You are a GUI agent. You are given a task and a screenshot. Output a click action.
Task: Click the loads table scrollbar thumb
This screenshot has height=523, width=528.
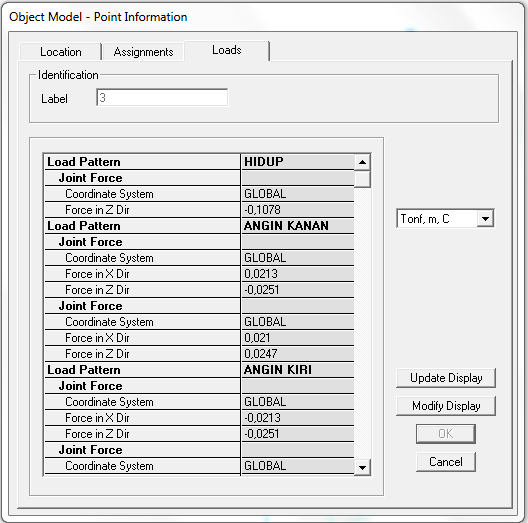362,179
